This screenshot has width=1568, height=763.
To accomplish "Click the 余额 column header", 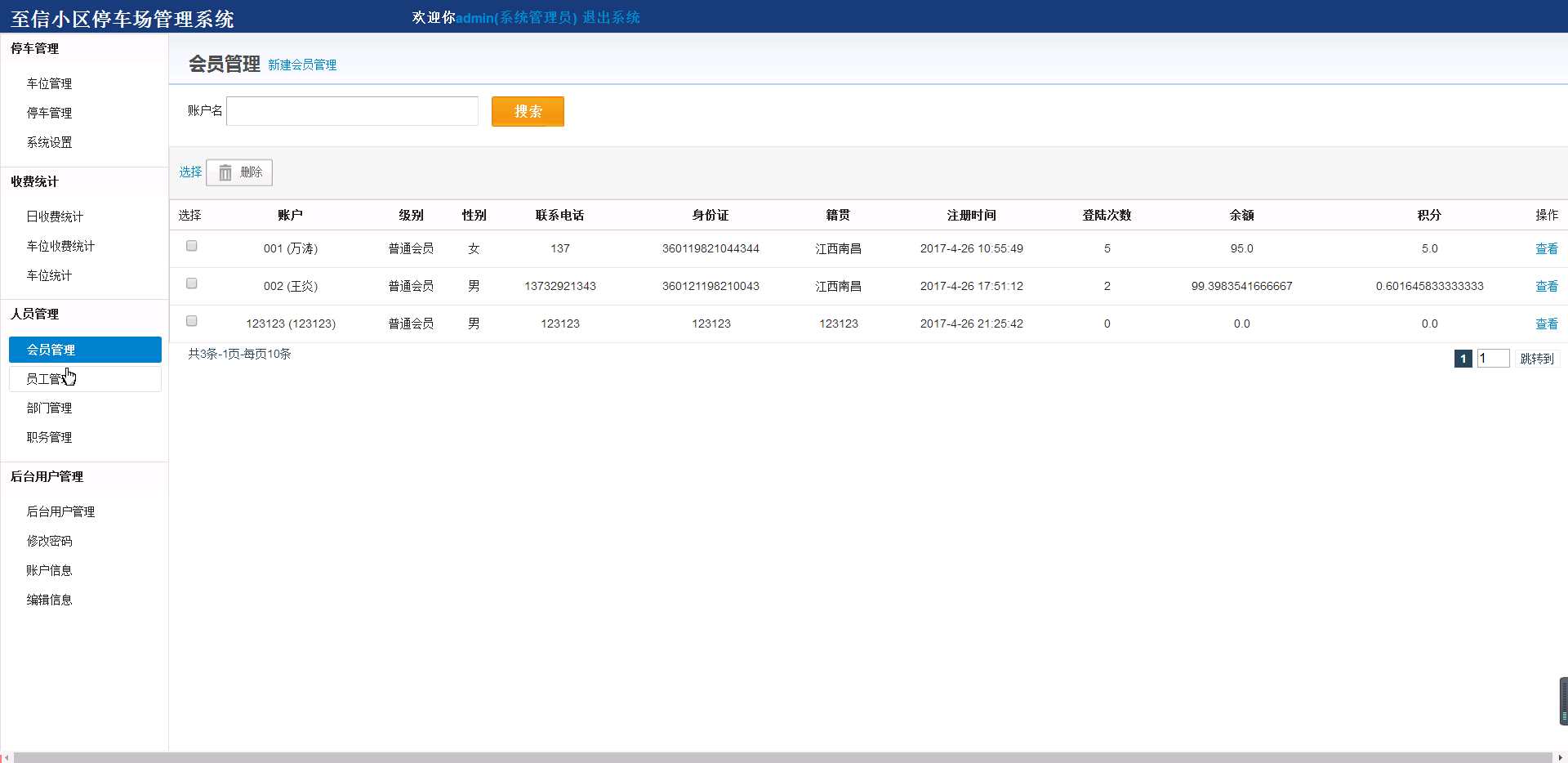I will pyautogui.click(x=1241, y=215).
